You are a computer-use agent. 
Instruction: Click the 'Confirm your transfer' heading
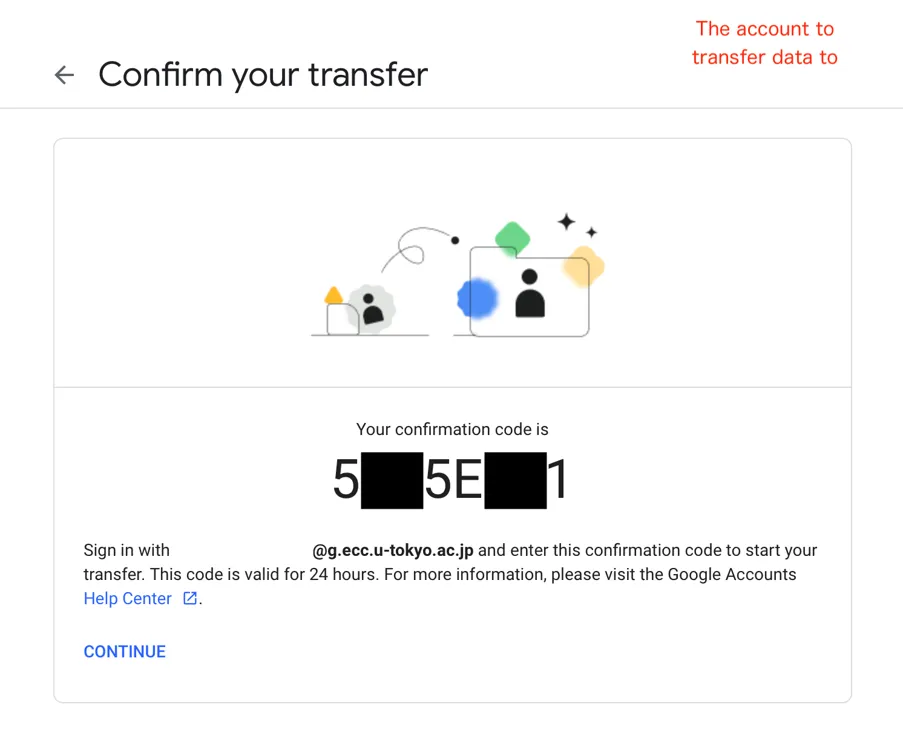[x=263, y=75]
